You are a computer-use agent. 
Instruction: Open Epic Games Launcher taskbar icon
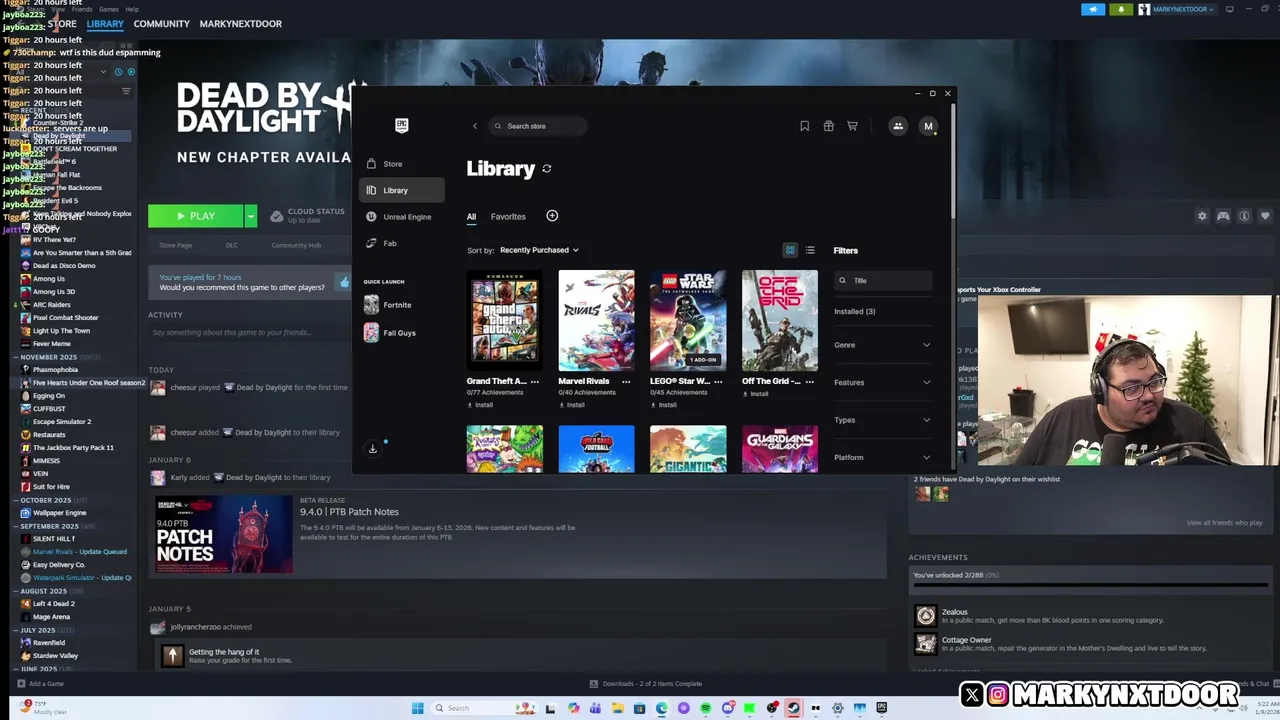pos(881,708)
